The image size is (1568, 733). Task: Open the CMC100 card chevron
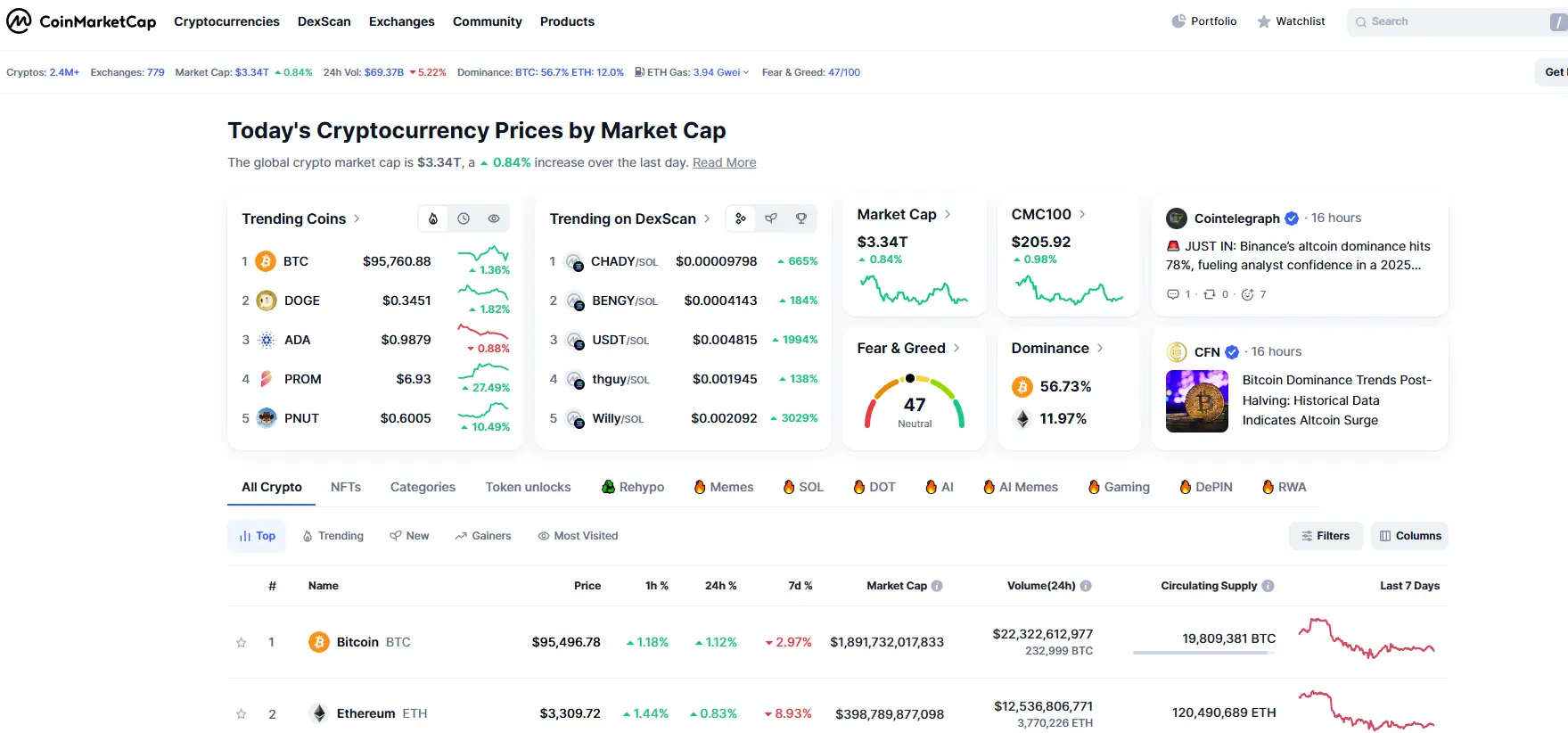click(1082, 214)
